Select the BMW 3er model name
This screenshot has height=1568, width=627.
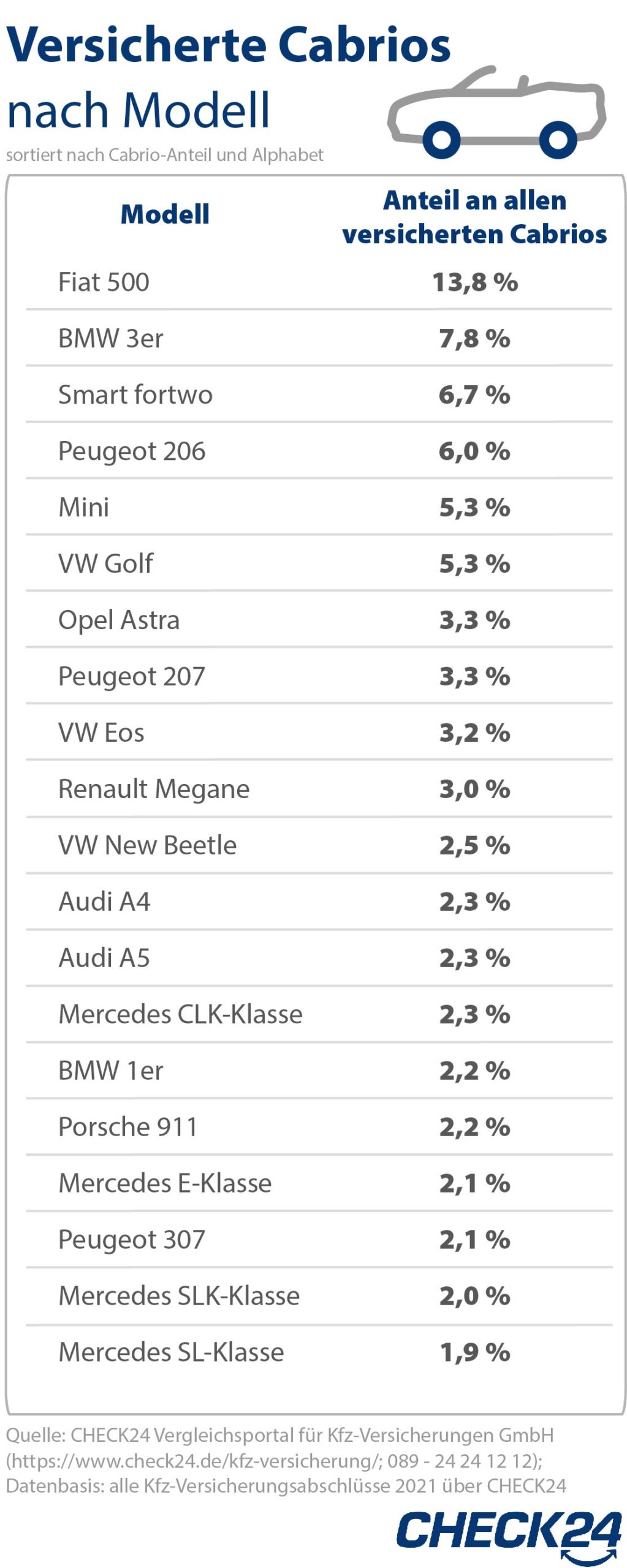pyautogui.click(x=111, y=339)
